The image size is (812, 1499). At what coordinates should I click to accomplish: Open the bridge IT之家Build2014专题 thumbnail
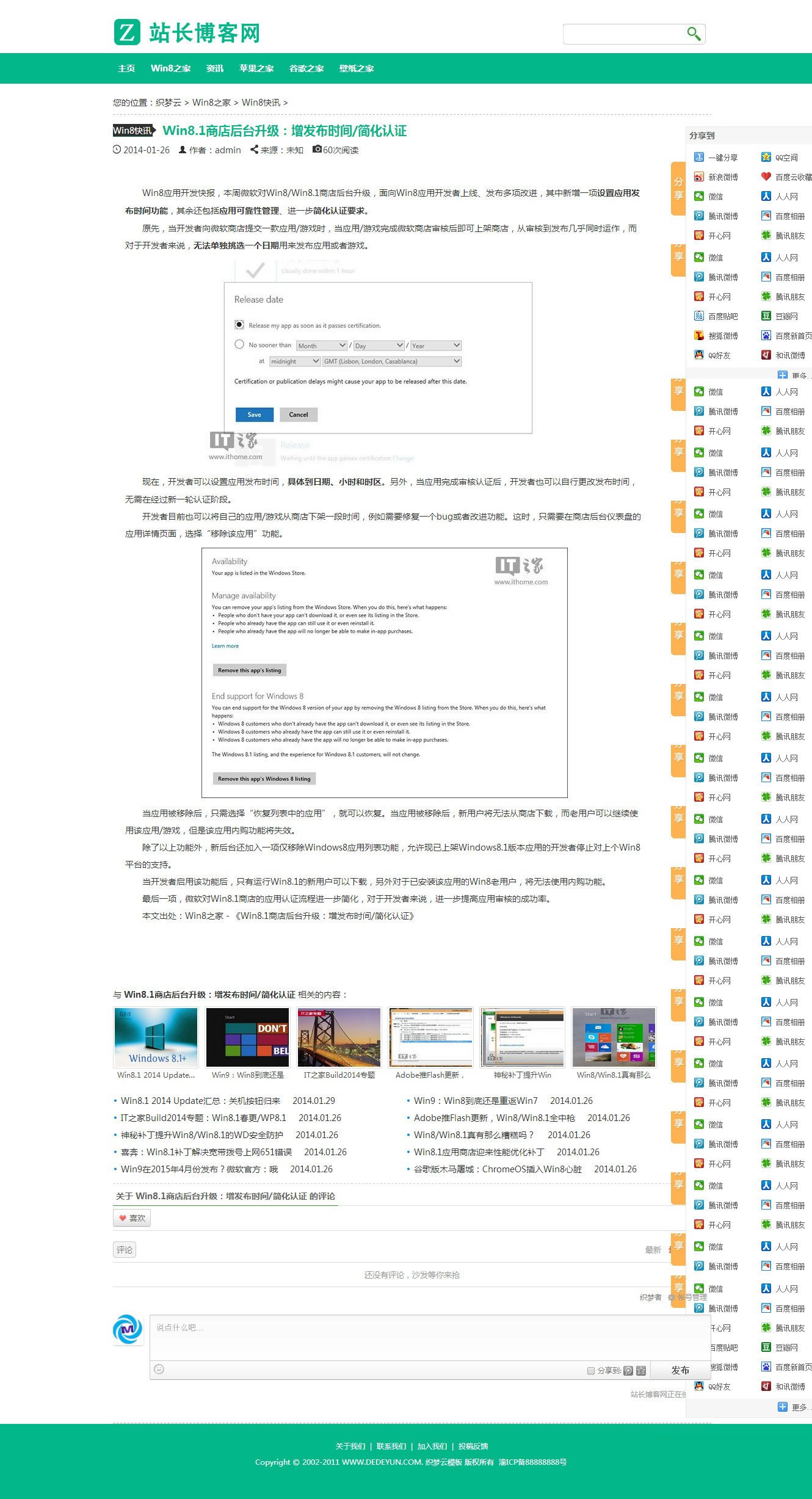click(x=339, y=1037)
